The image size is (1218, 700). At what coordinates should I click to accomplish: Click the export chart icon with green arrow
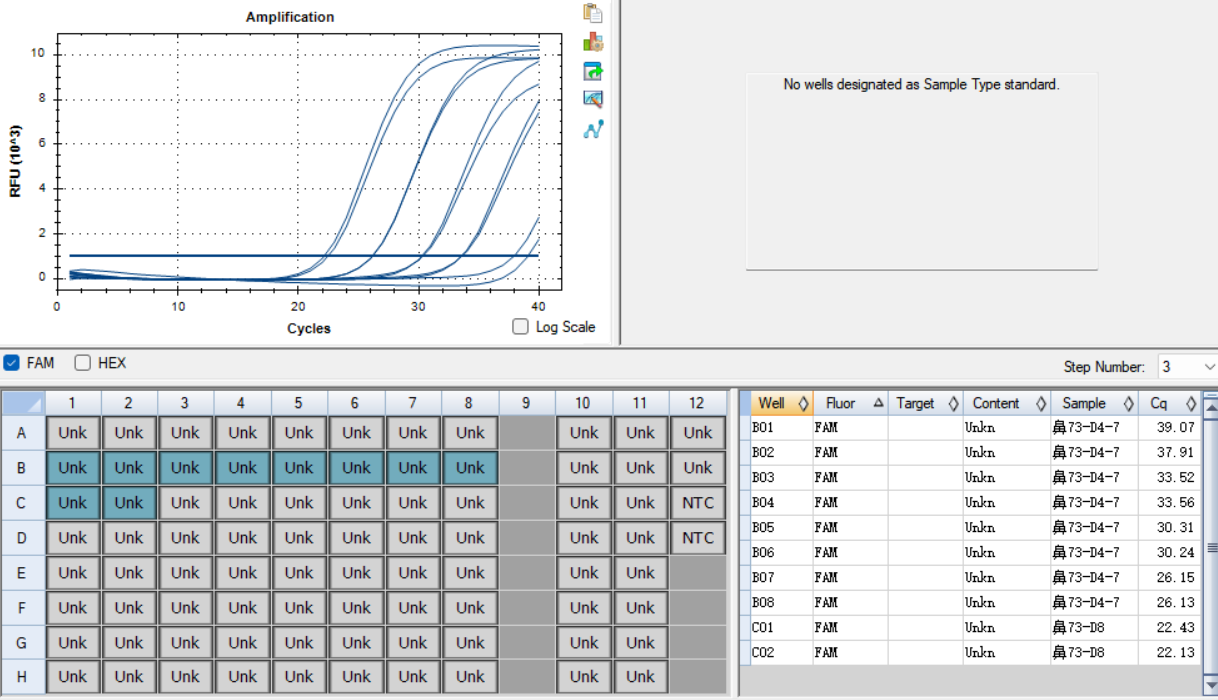pos(593,71)
